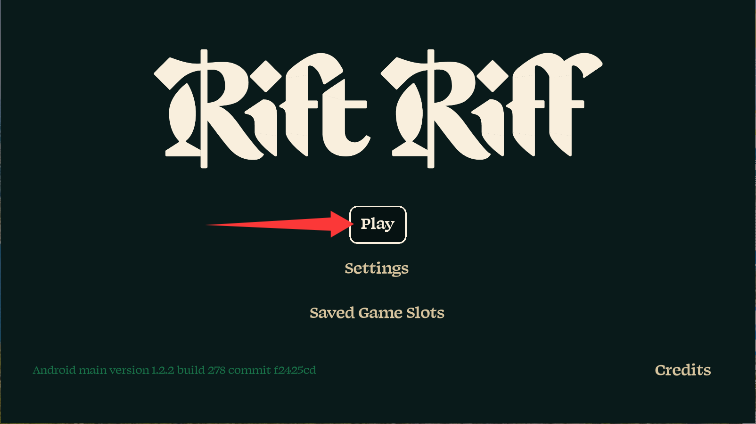Image resolution: width=756 pixels, height=424 pixels.
Task: Click the word Saved in Saved Game Slots
Action: [x=332, y=313]
